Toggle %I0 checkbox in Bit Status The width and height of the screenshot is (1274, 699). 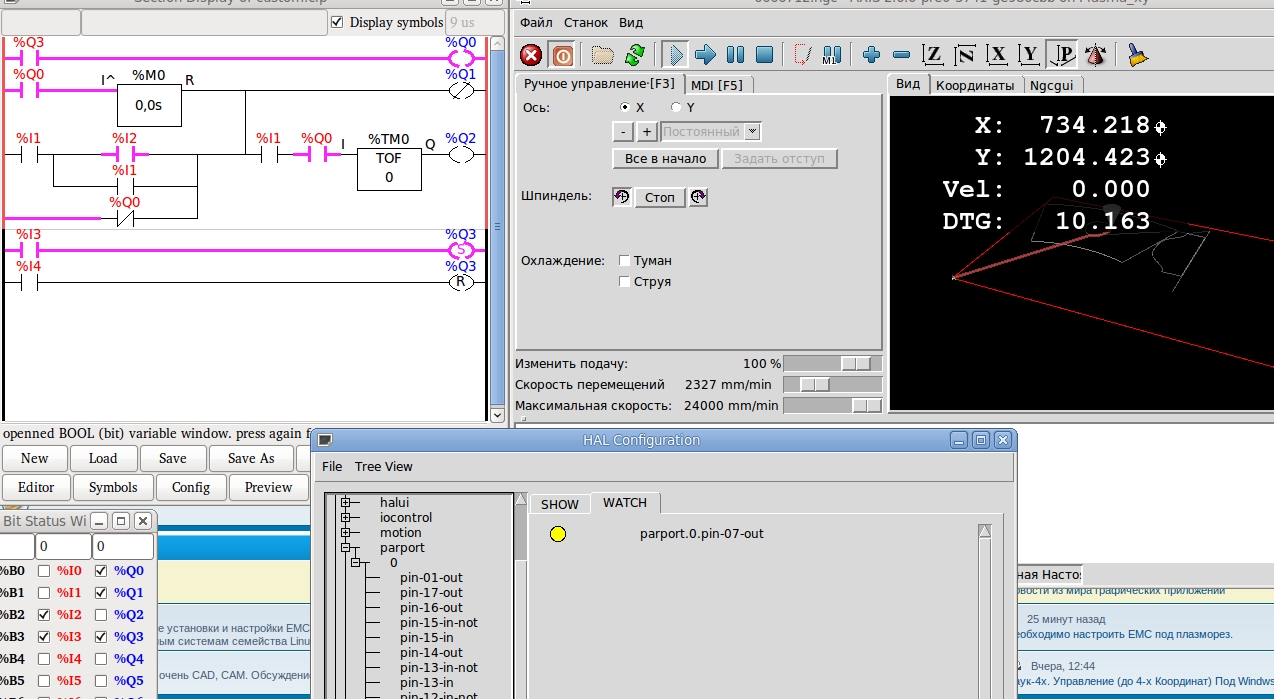[x=44, y=571]
